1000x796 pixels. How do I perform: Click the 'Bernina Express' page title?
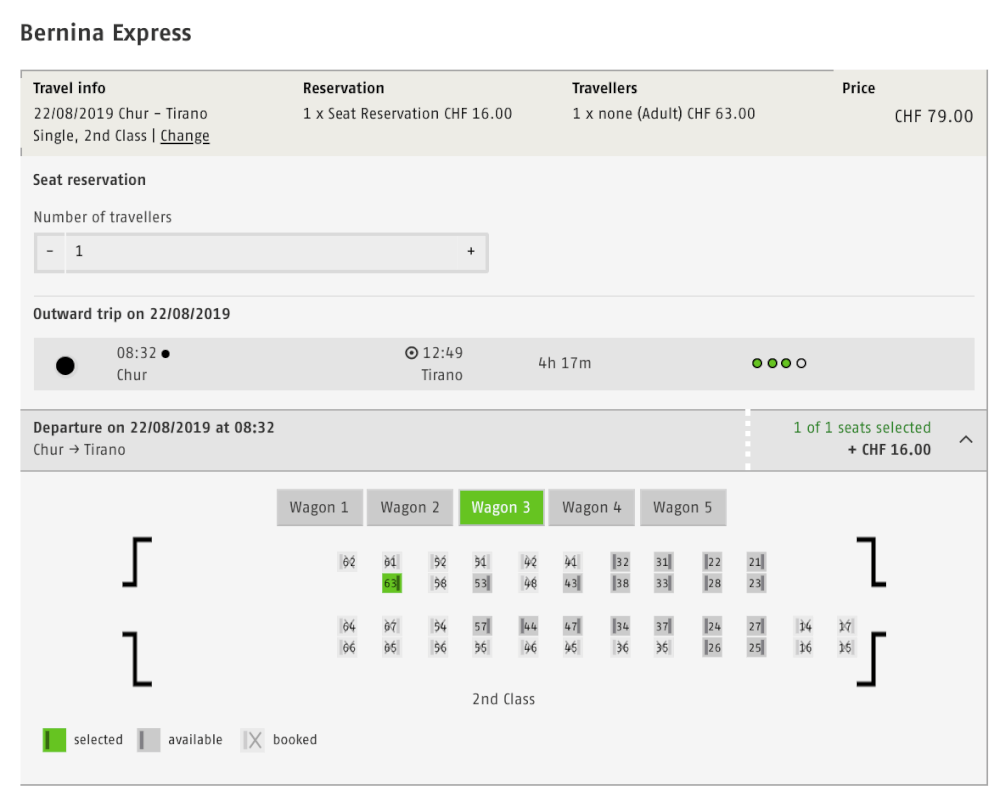tap(106, 33)
